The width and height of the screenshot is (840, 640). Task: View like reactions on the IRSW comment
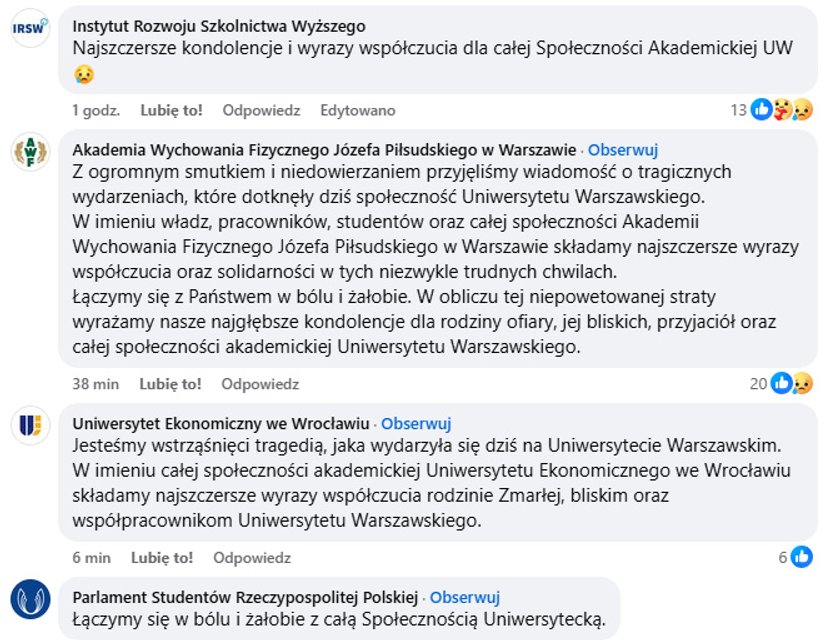(x=761, y=110)
